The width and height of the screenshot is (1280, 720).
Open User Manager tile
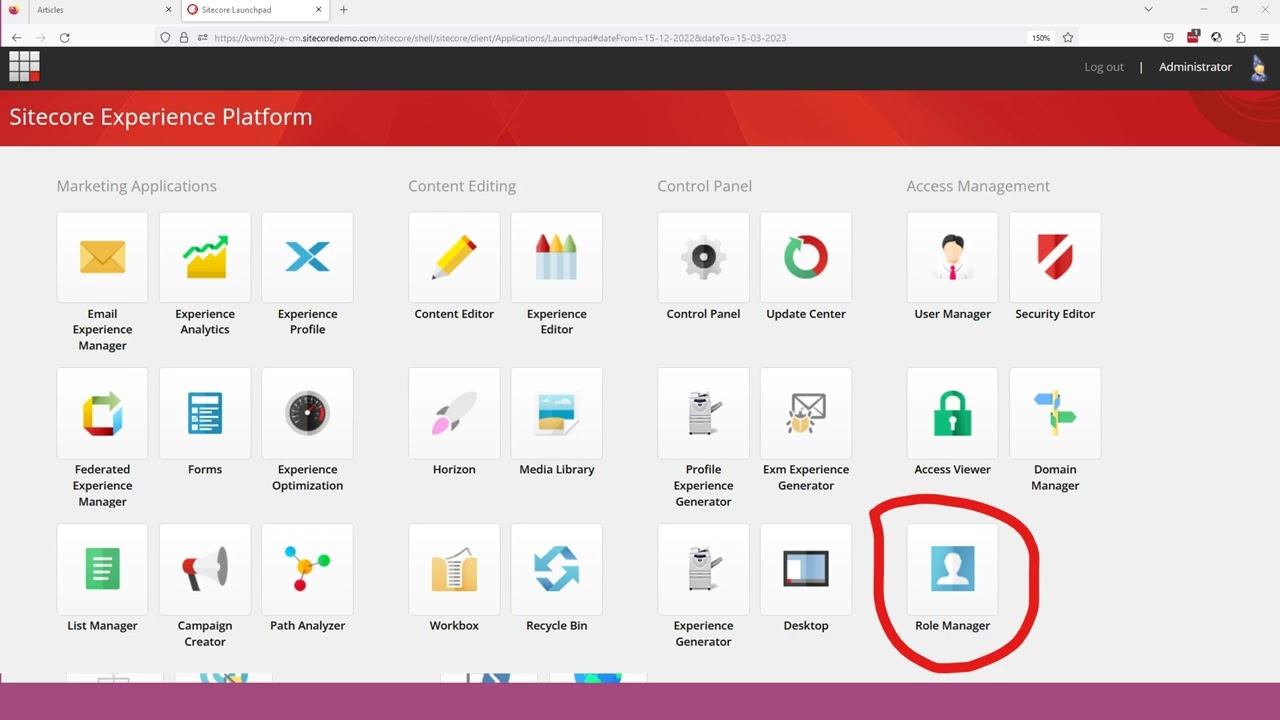click(952, 257)
